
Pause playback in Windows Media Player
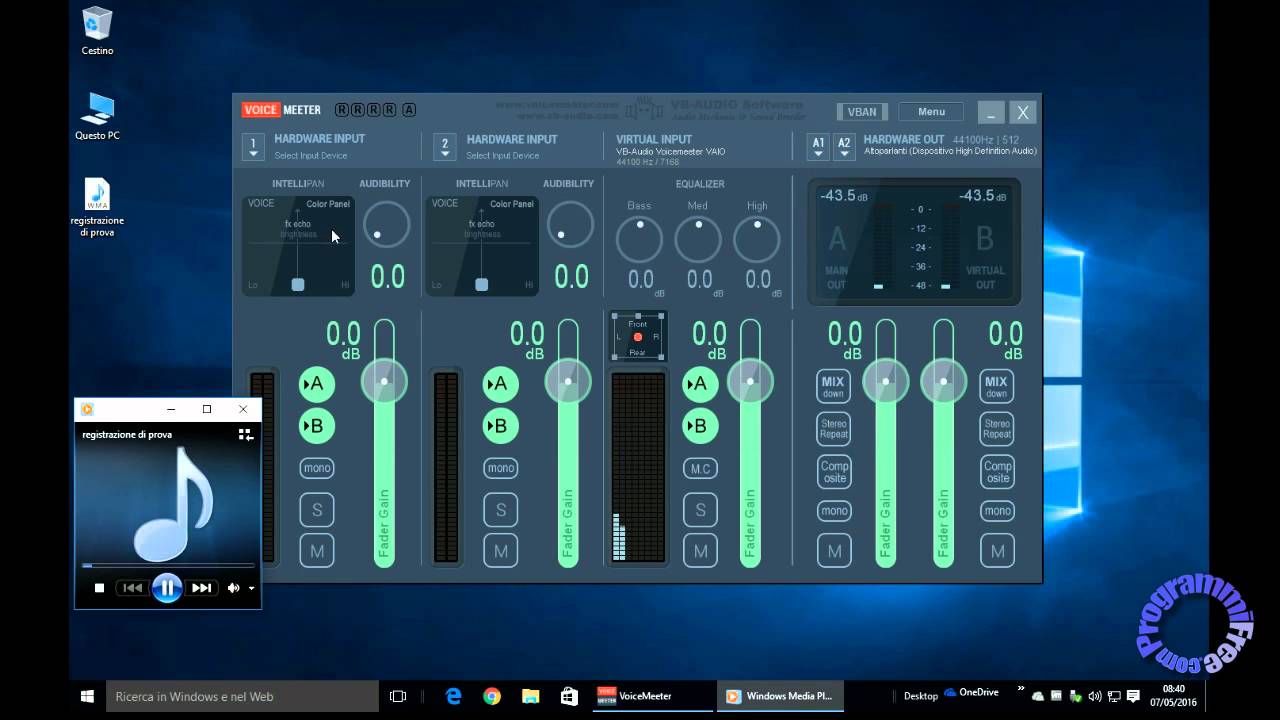167,588
